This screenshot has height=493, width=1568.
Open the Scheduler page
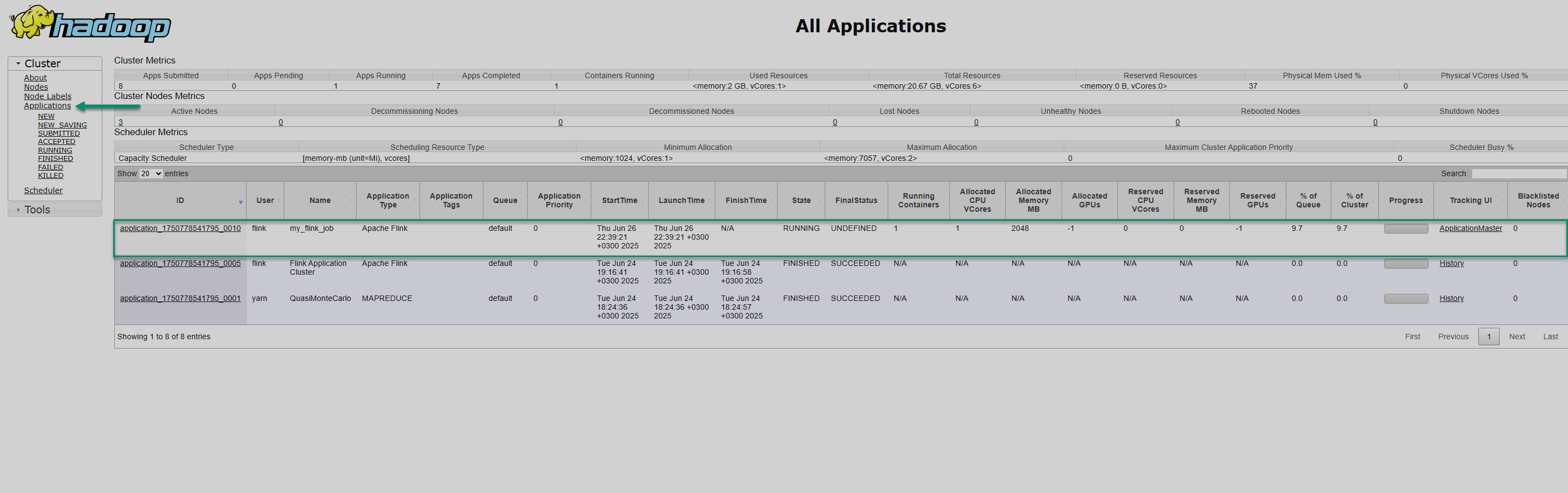(43, 190)
